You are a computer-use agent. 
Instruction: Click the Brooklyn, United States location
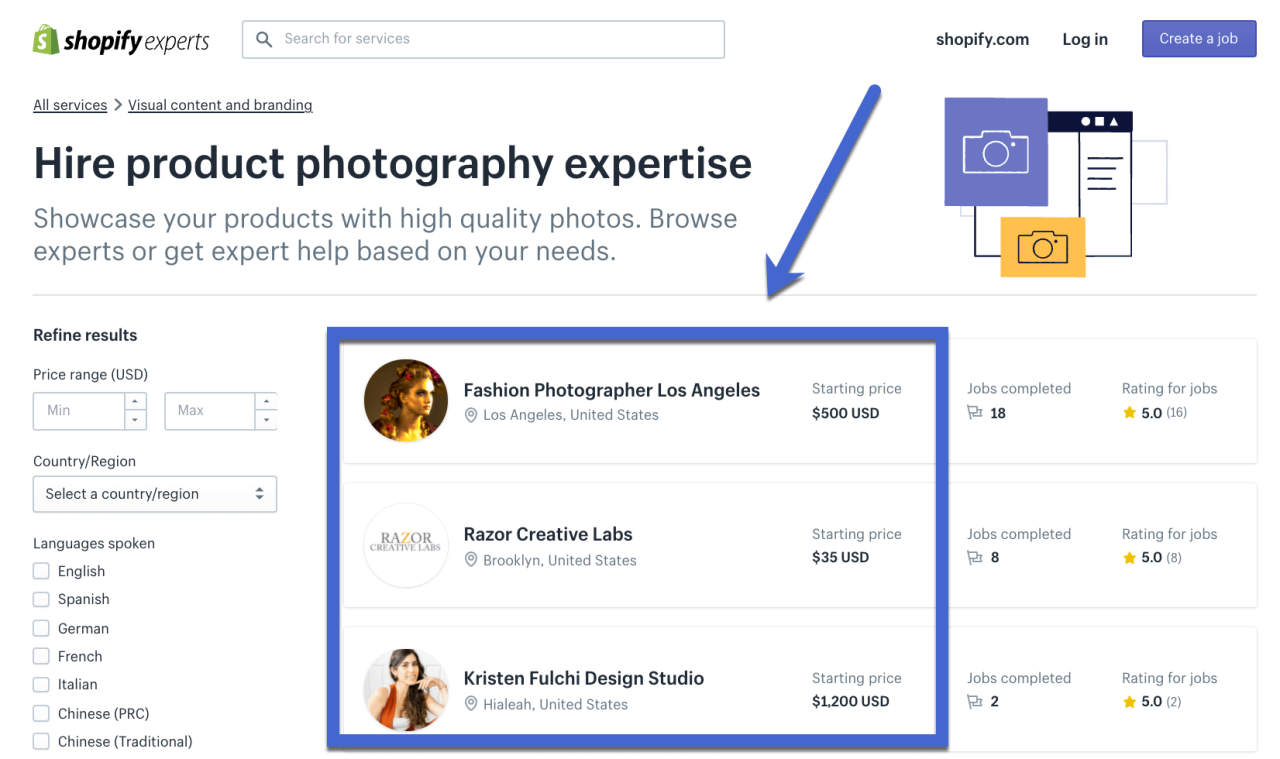tap(560, 560)
